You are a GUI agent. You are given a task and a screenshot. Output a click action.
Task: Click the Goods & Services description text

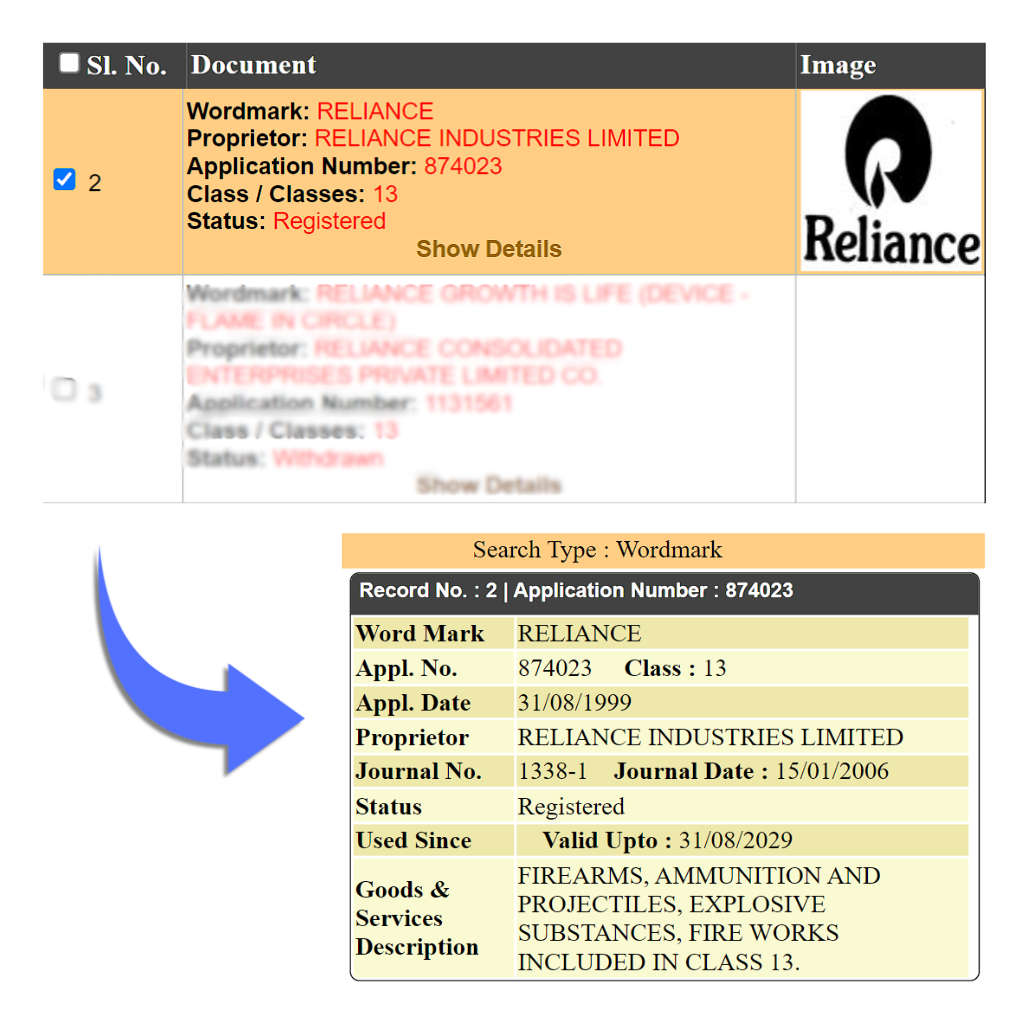(x=699, y=918)
